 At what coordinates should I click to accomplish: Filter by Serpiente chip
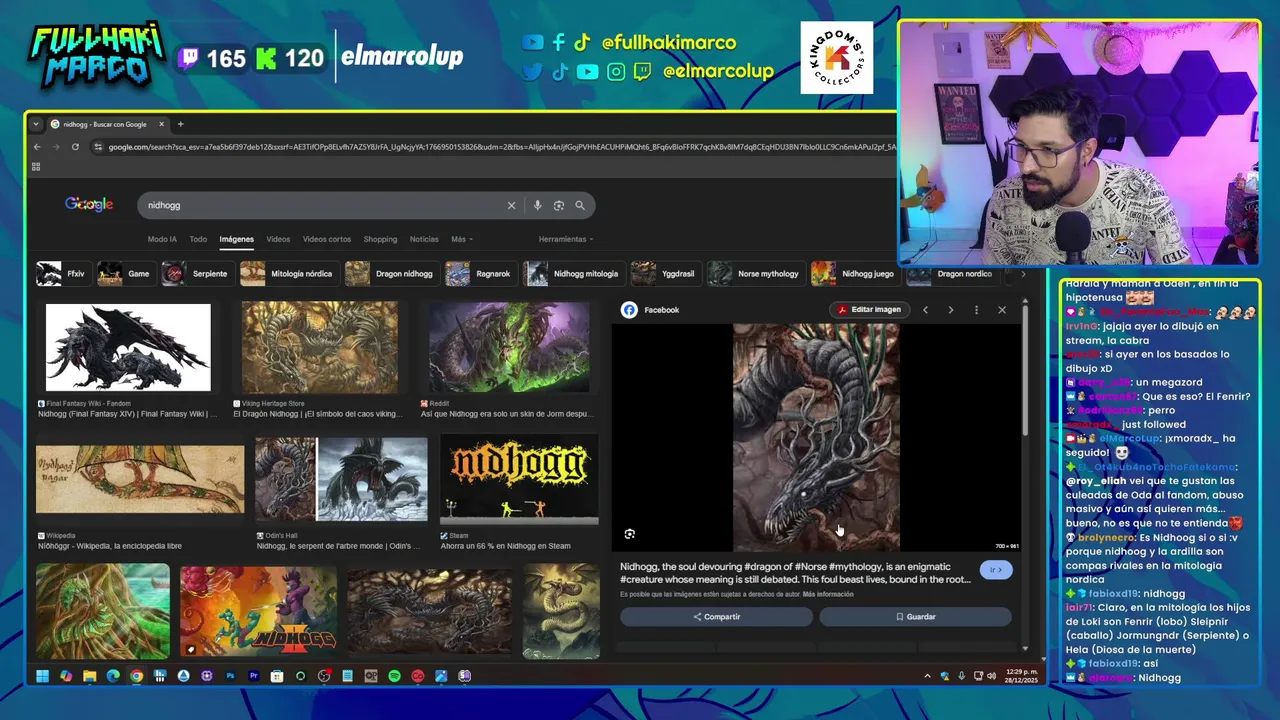click(196, 274)
